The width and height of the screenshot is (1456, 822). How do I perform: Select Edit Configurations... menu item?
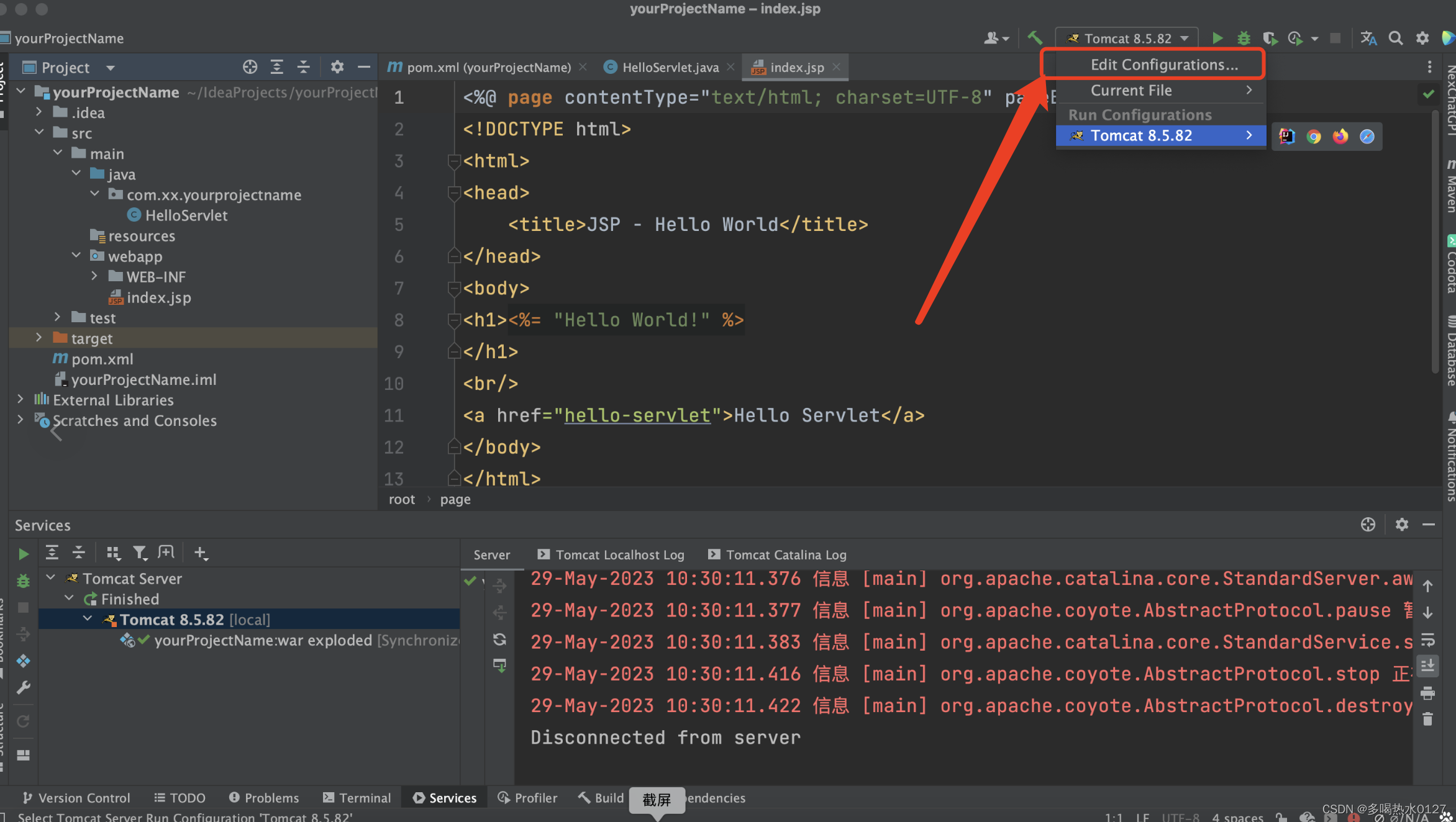pyautogui.click(x=1163, y=65)
